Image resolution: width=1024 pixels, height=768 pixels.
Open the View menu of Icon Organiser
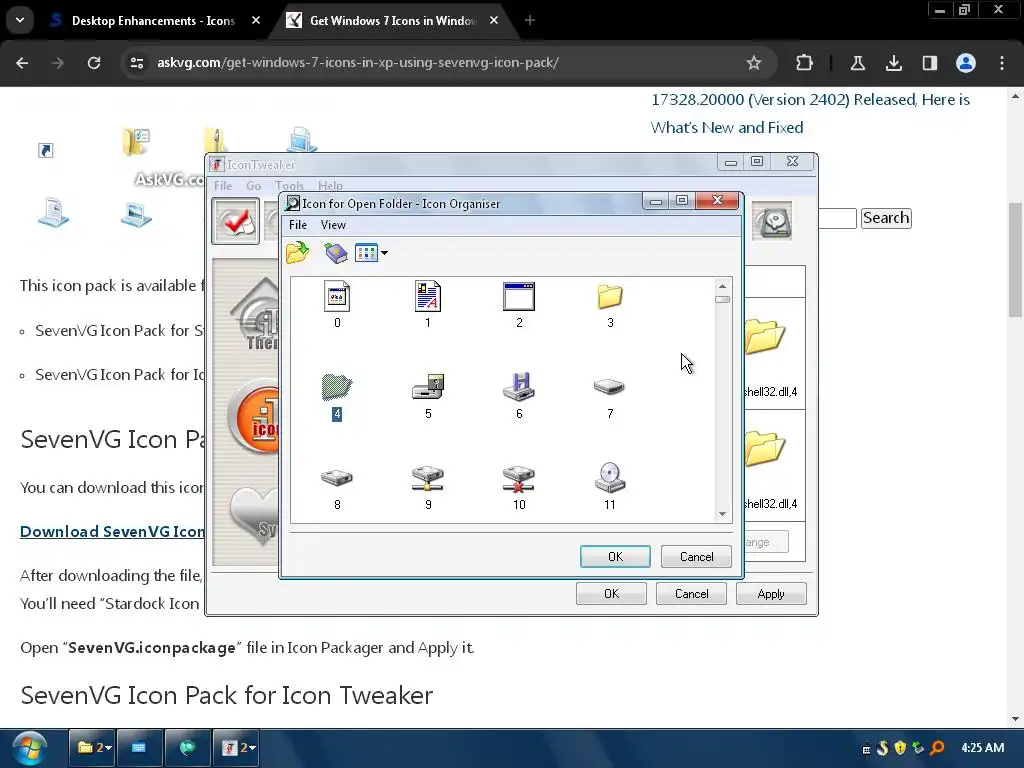pyautogui.click(x=333, y=225)
